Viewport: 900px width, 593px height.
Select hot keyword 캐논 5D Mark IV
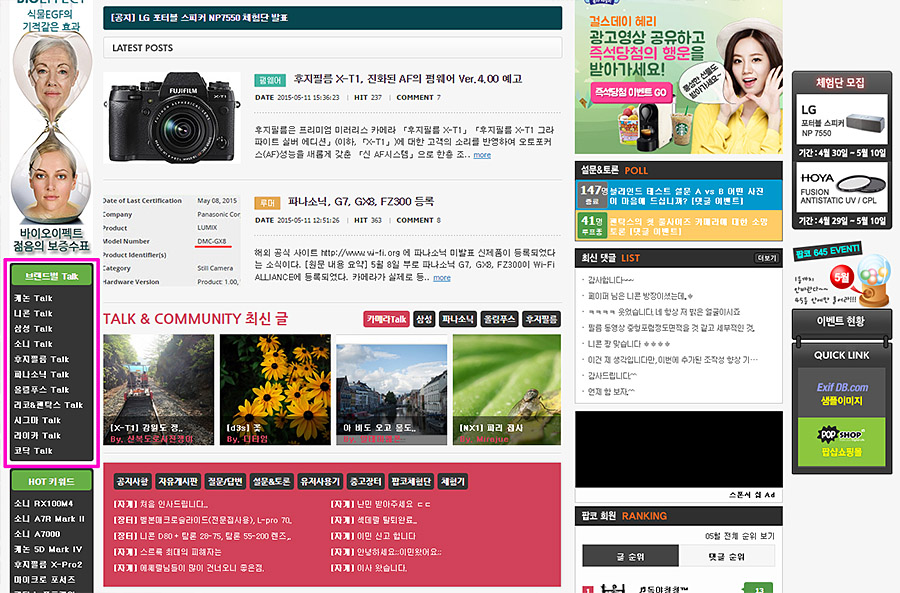48,549
